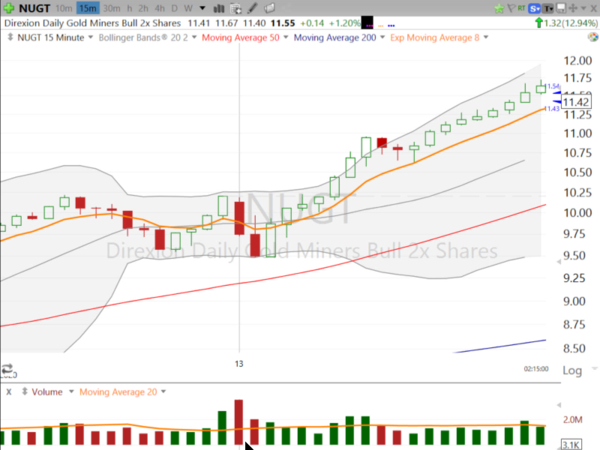The image size is (600, 450).
Task: Open the window options dropdown arrow
Action: coord(584,8)
